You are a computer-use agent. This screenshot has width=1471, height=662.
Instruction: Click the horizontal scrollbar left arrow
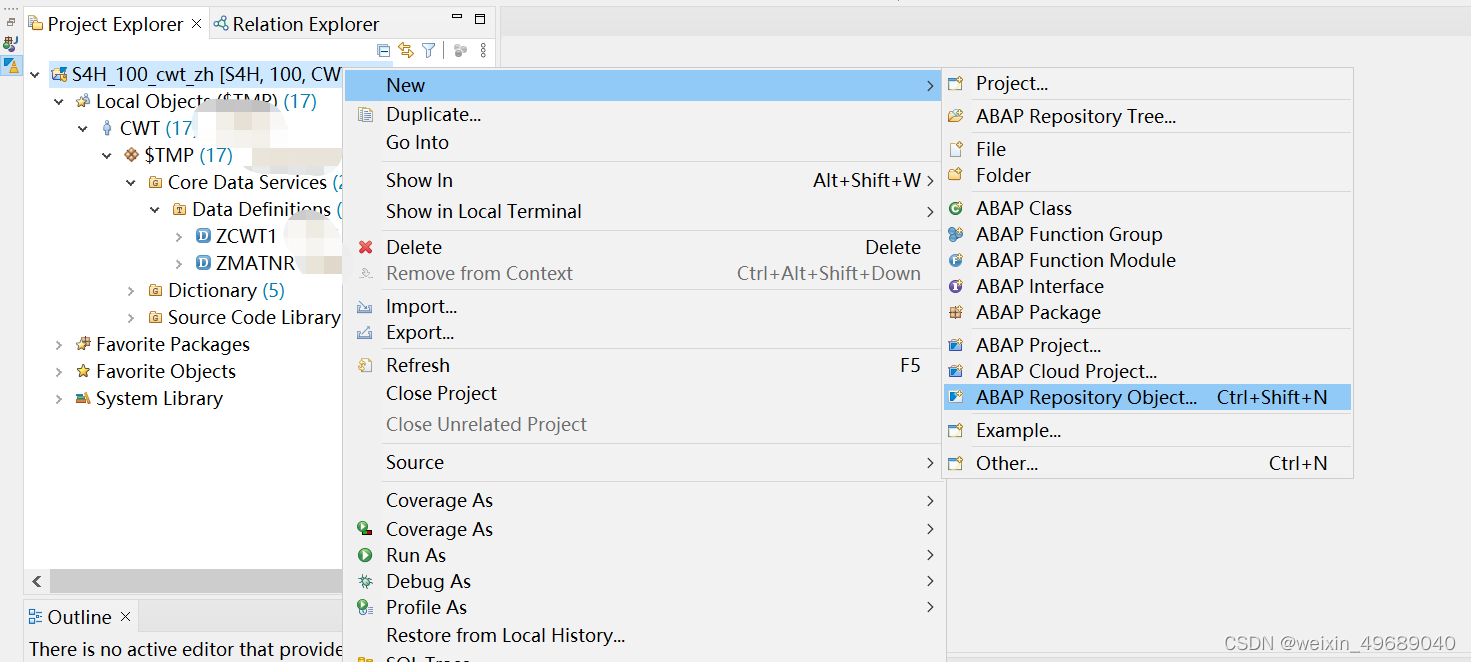click(36, 580)
